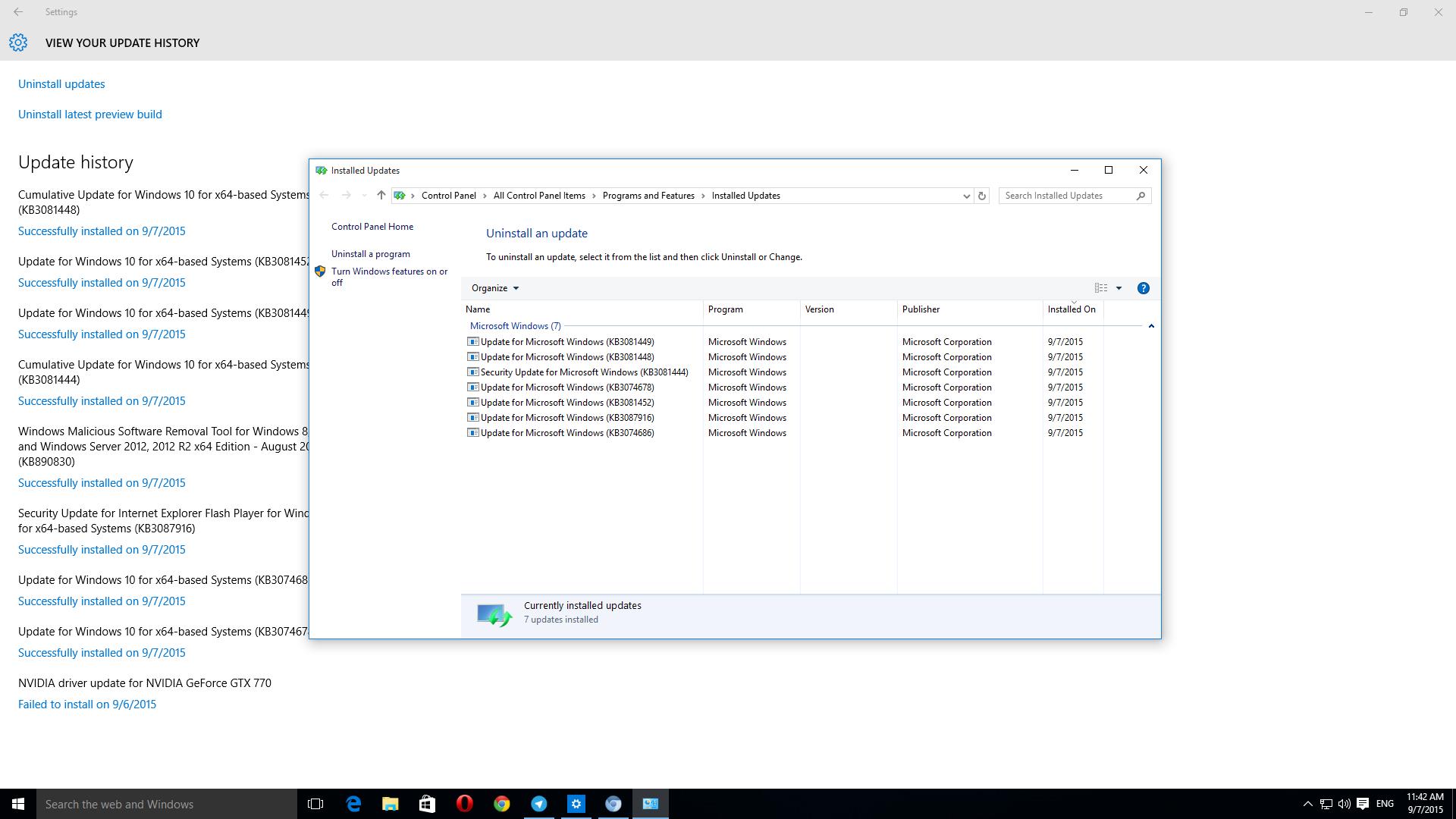
Task: Sort by Installed On column header
Action: (x=1073, y=309)
